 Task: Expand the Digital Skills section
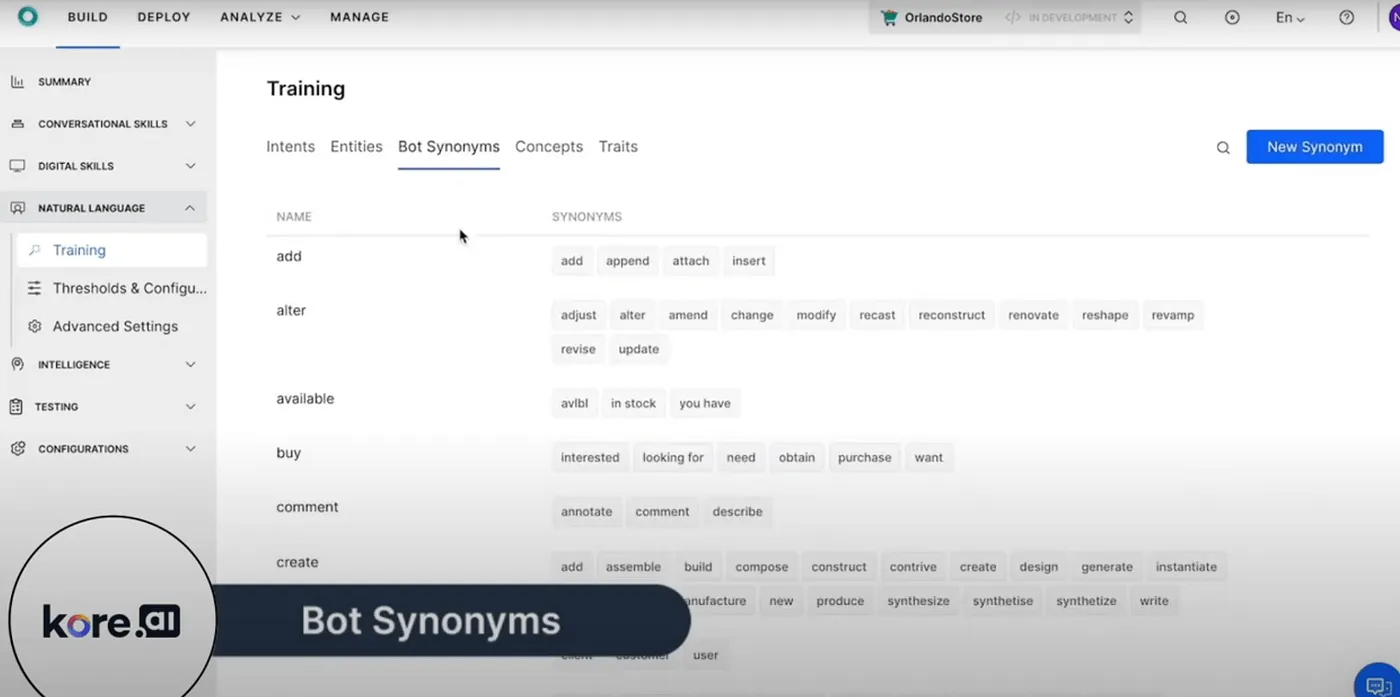tap(190, 166)
